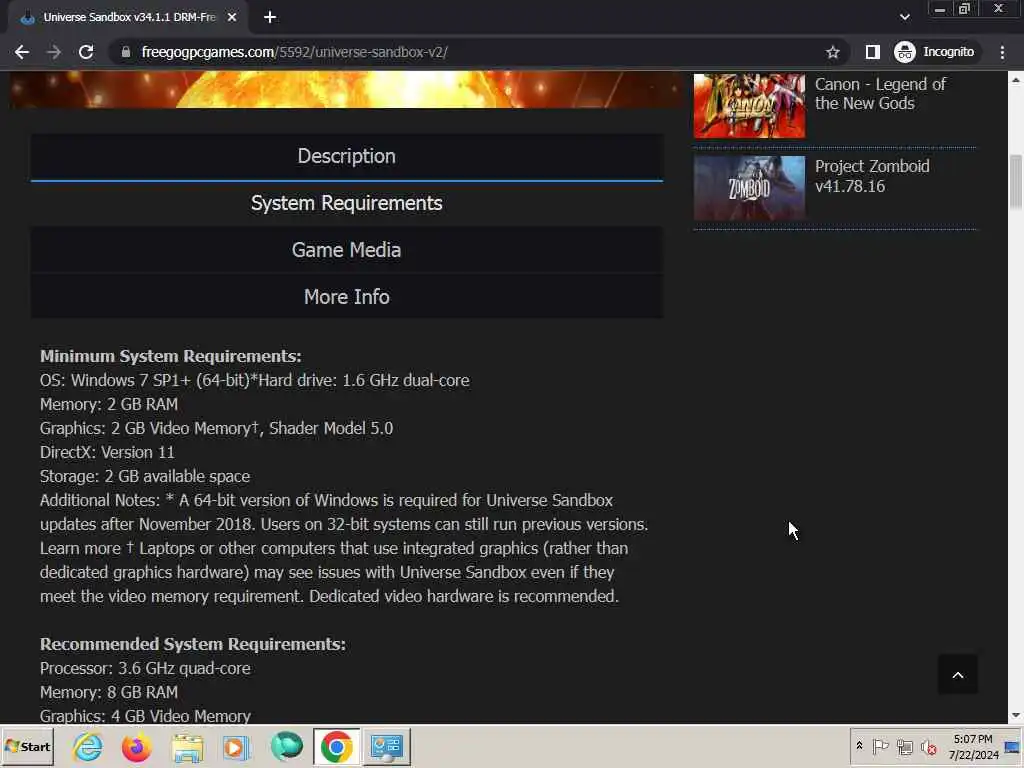1024x768 pixels.
Task: Click the scroll-to-top arrow button
Action: click(x=957, y=675)
